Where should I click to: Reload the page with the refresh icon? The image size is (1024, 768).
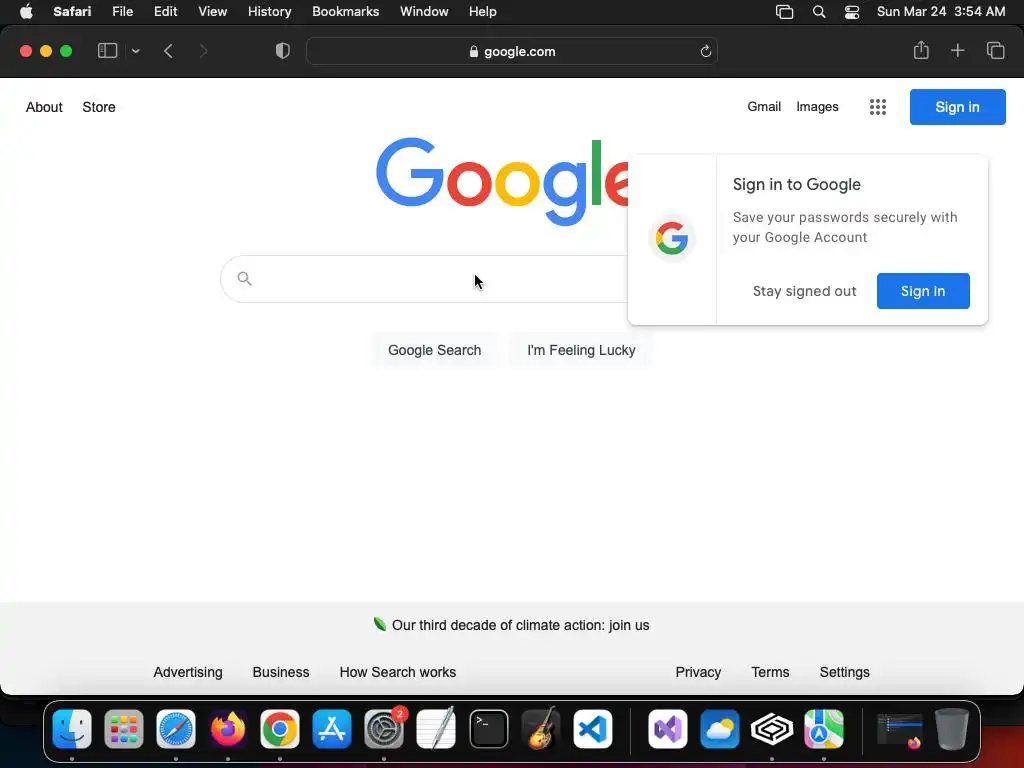tap(705, 52)
